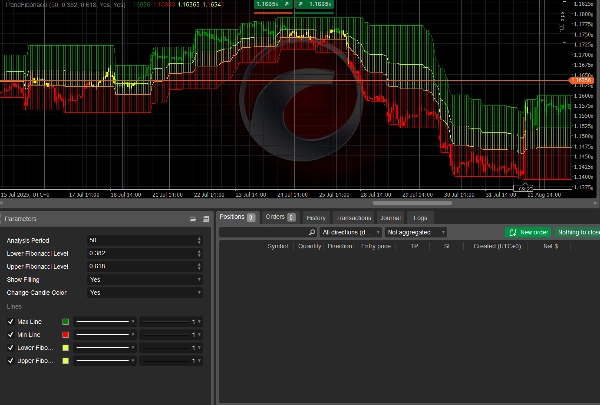Click the Analysis Period stepper arrows

[x=199, y=240]
